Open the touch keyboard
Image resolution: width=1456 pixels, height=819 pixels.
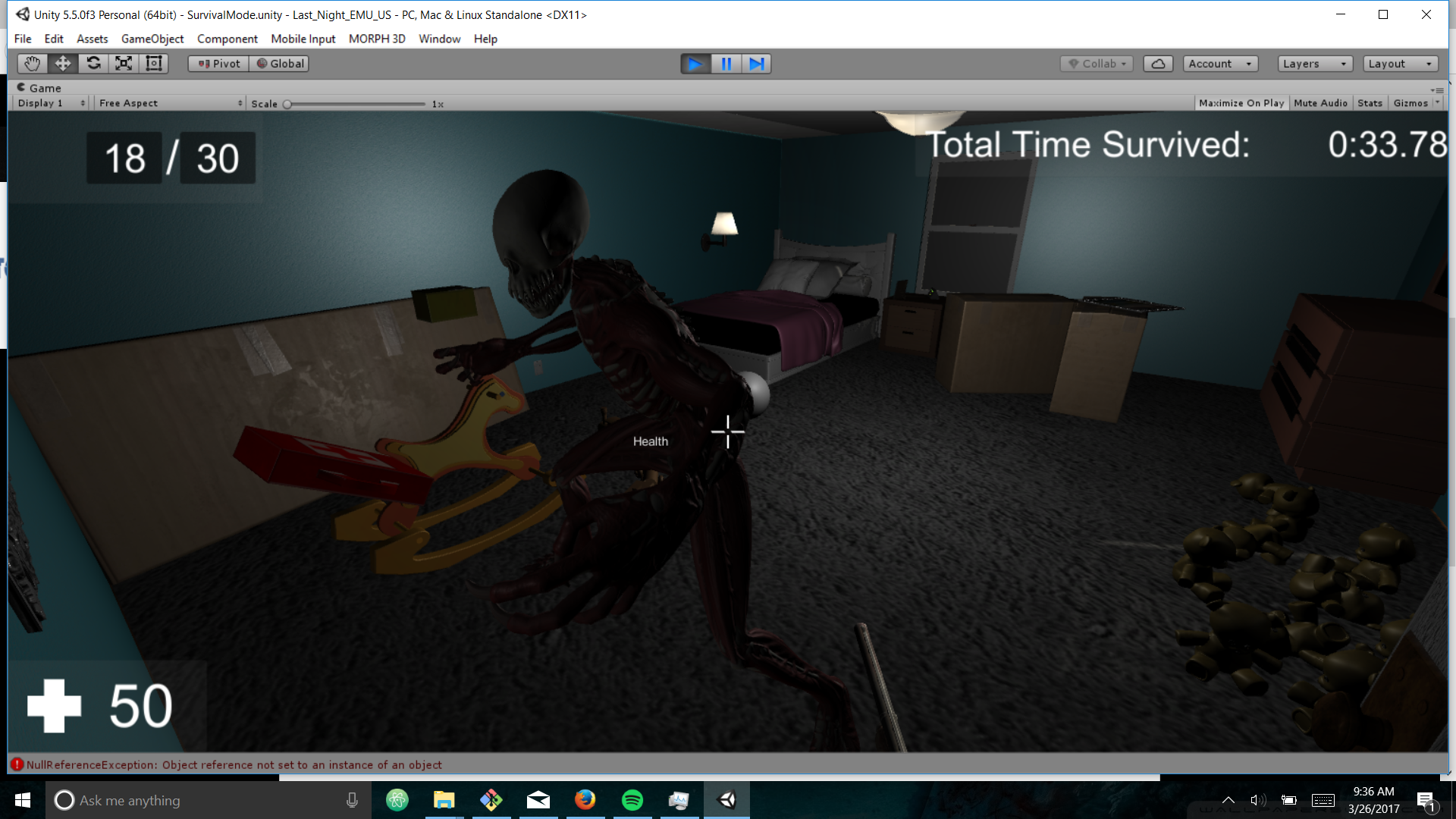pos(1323,800)
